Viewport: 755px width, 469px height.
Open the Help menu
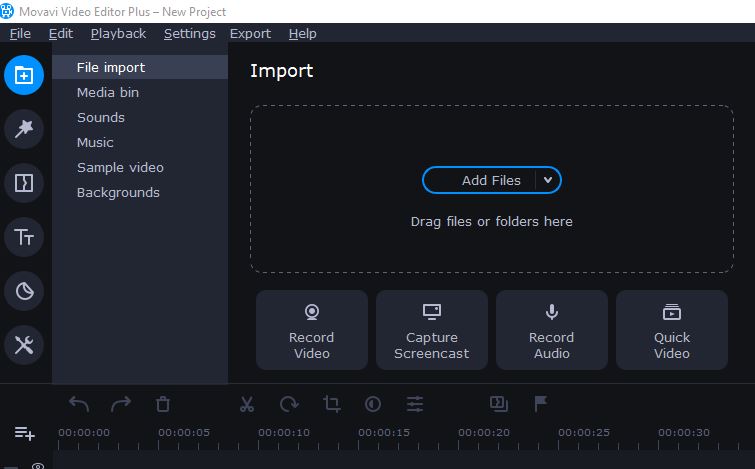[302, 34]
